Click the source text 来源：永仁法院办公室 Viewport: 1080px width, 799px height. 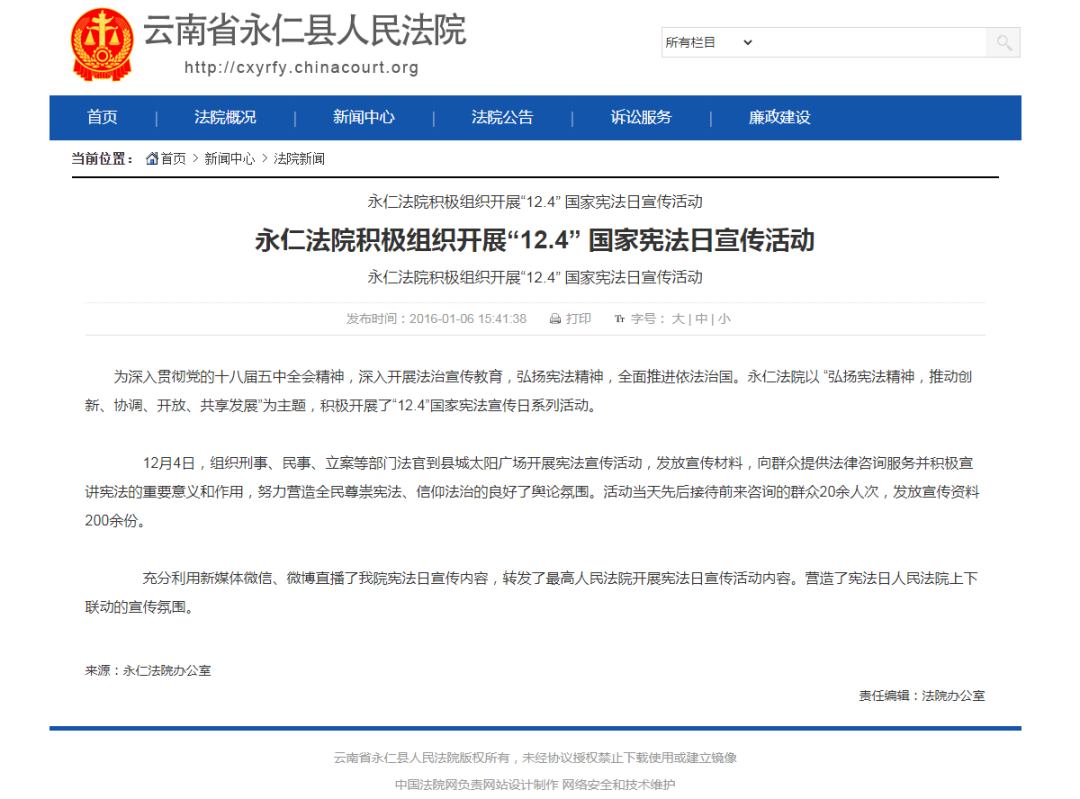pos(148,671)
